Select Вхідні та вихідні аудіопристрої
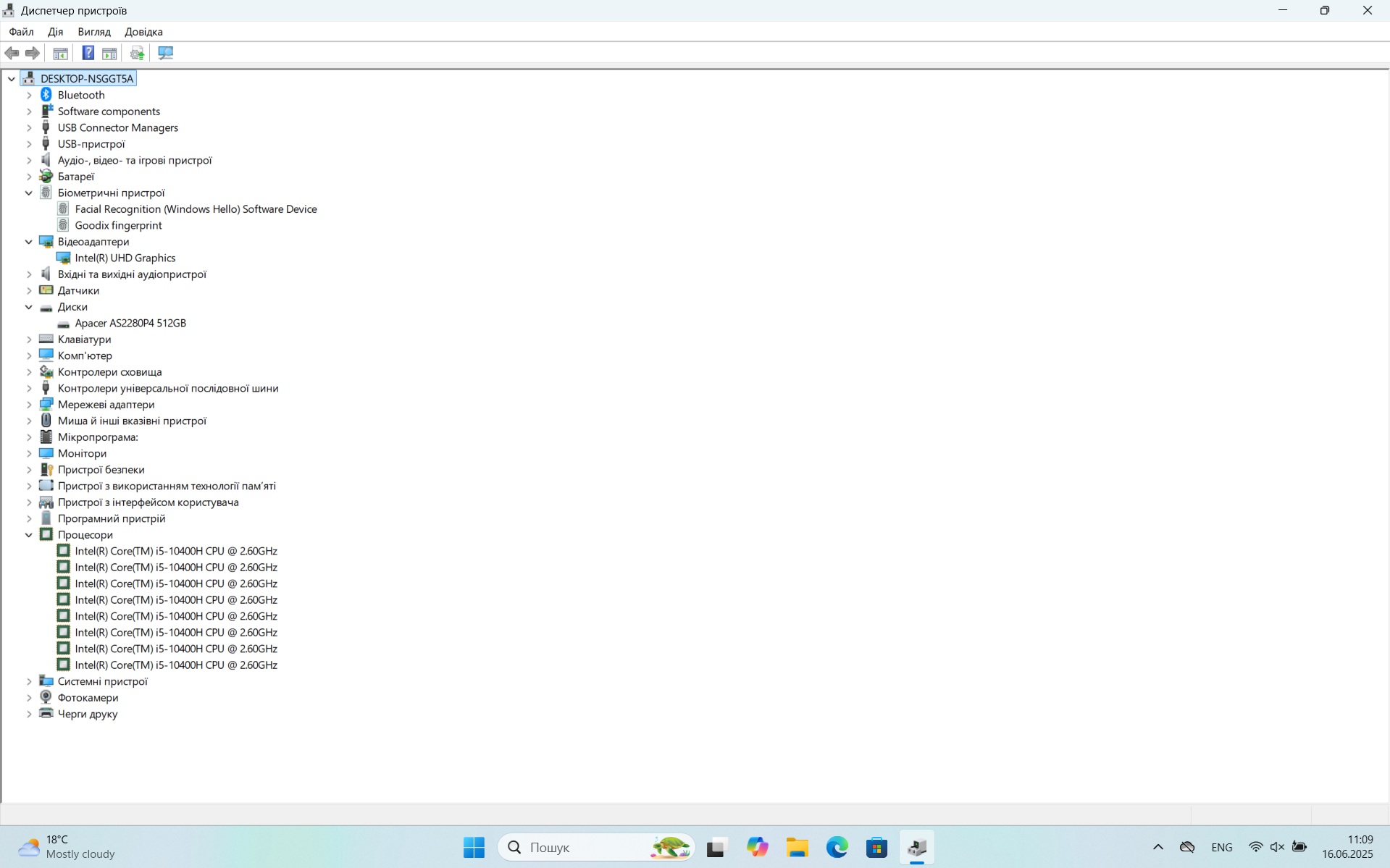The width and height of the screenshot is (1390, 868). (x=132, y=274)
